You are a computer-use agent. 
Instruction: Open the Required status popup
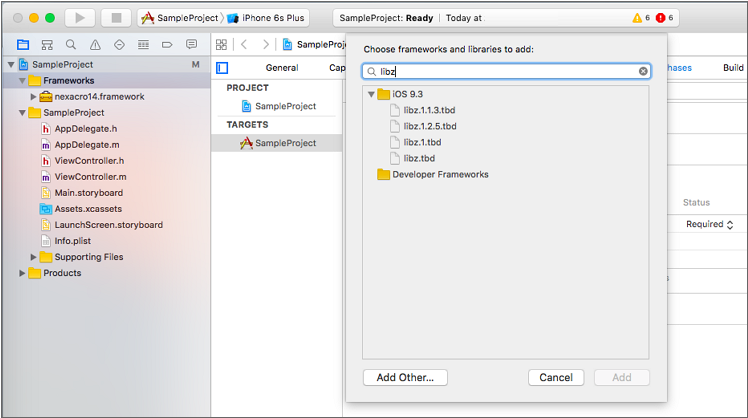[x=709, y=224]
